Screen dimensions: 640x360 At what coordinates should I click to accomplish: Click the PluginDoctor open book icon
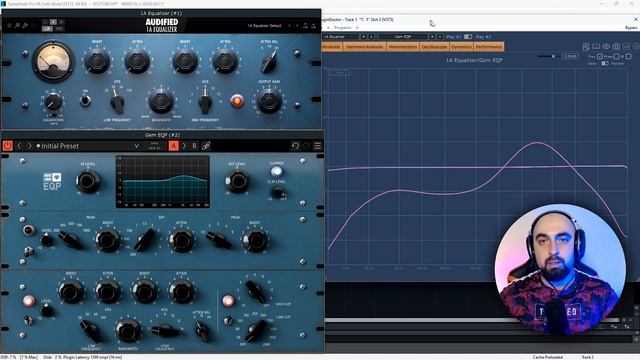tap(596, 47)
